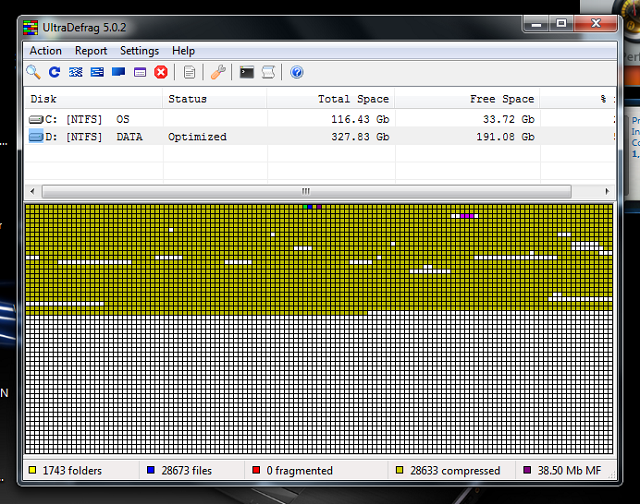Click the 116.43 Gb total space value
Screen dimensions: 640x504
click(x=360, y=120)
